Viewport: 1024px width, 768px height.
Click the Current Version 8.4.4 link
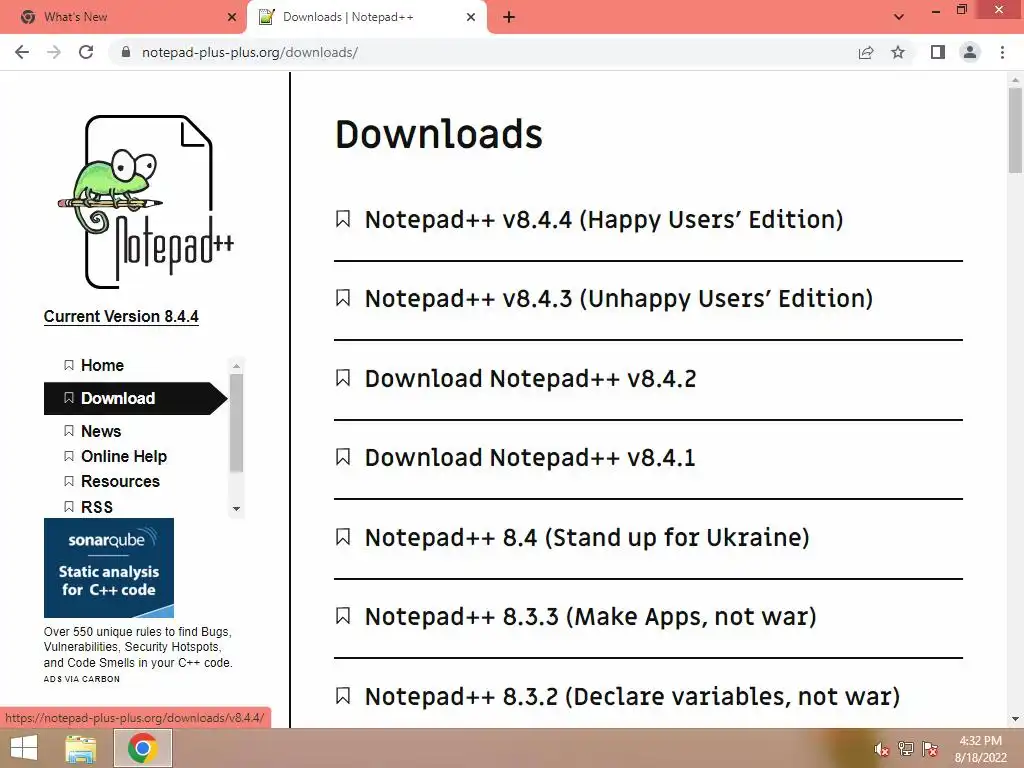(121, 316)
